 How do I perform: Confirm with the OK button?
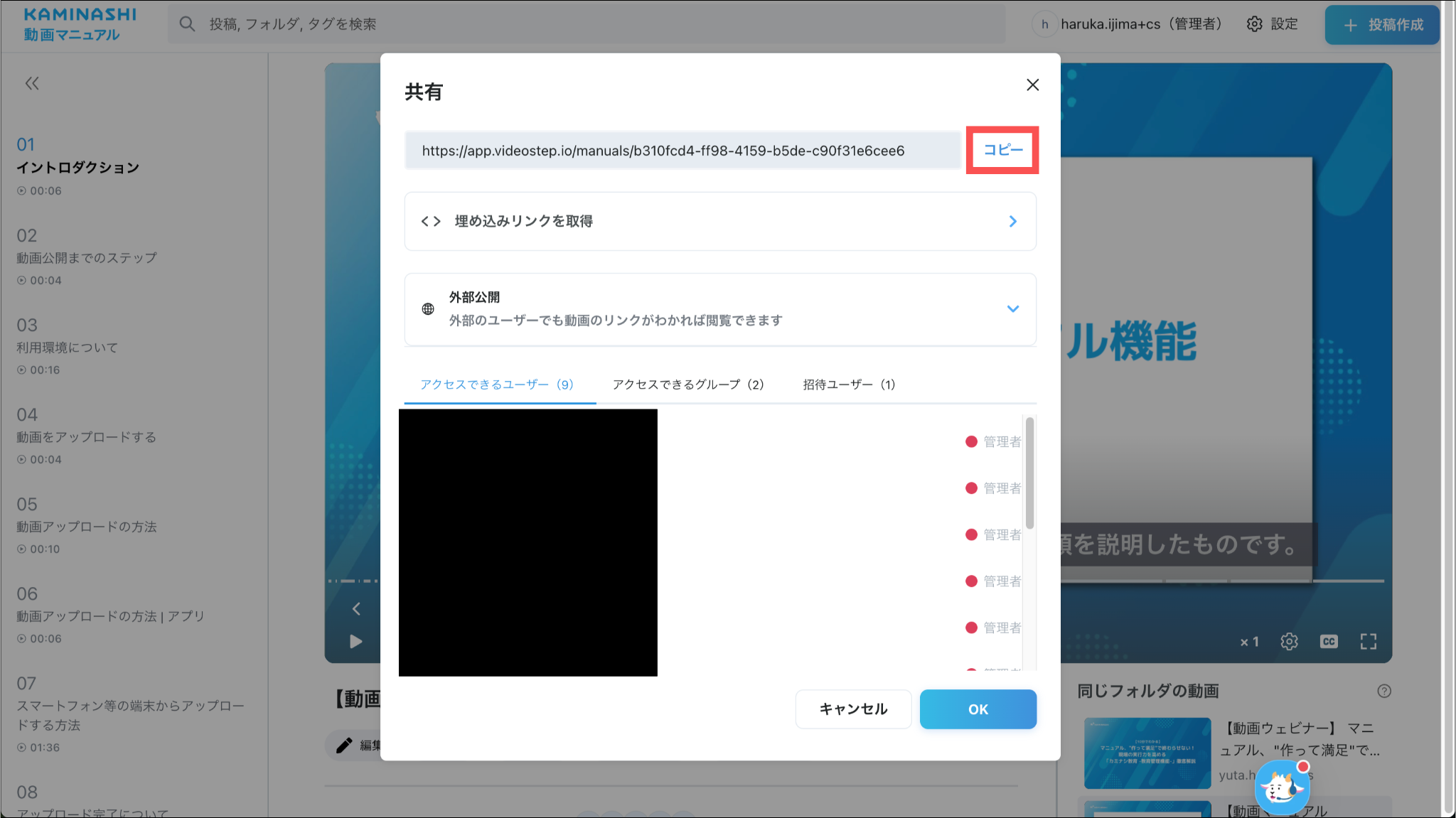coord(978,709)
